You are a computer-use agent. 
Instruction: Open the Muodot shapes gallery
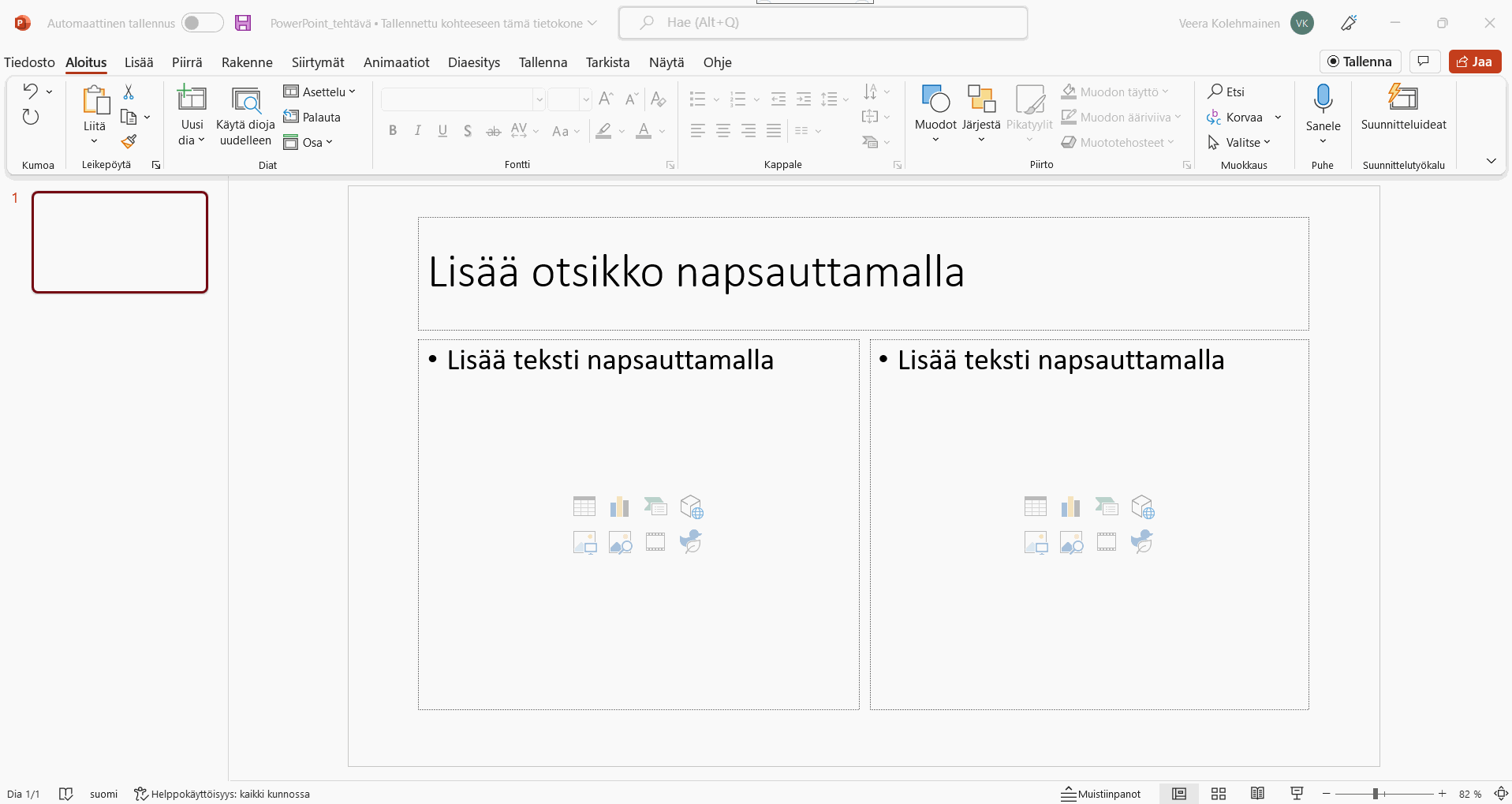[935, 99]
